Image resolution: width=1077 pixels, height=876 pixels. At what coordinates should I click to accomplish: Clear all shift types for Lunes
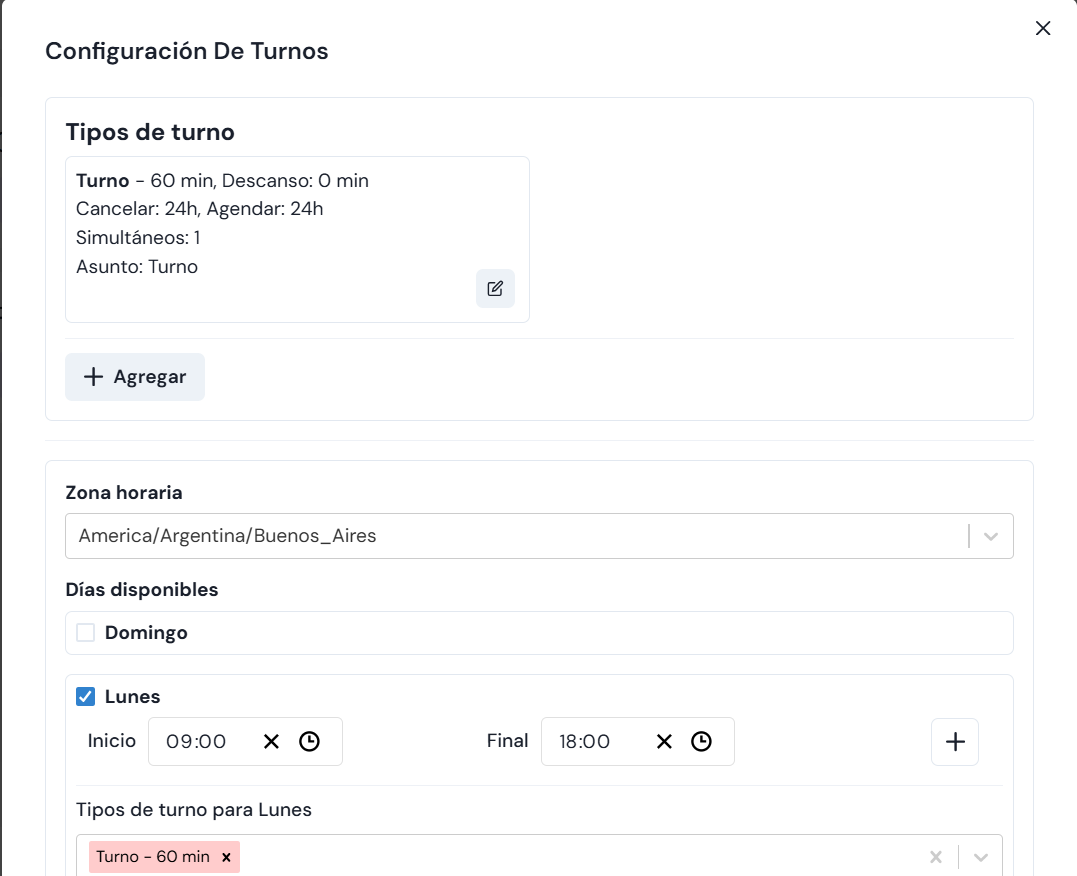click(x=936, y=857)
